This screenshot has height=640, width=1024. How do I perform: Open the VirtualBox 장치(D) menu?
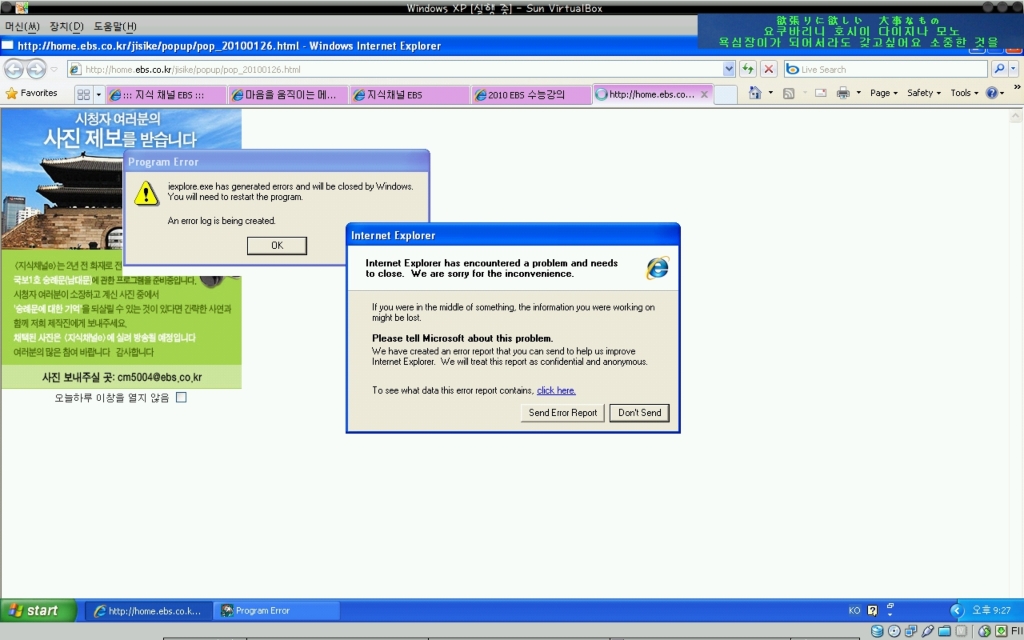click(67, 26)
